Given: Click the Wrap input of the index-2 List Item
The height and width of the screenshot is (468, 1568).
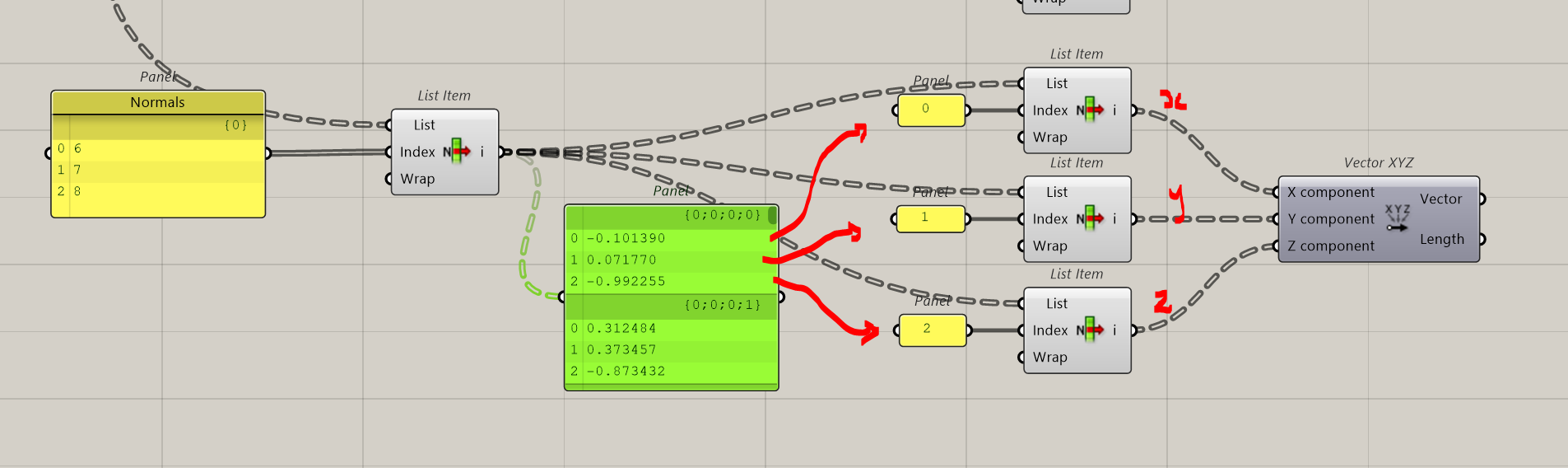Looking at the screenshot, I should (x=1050, y=357).
